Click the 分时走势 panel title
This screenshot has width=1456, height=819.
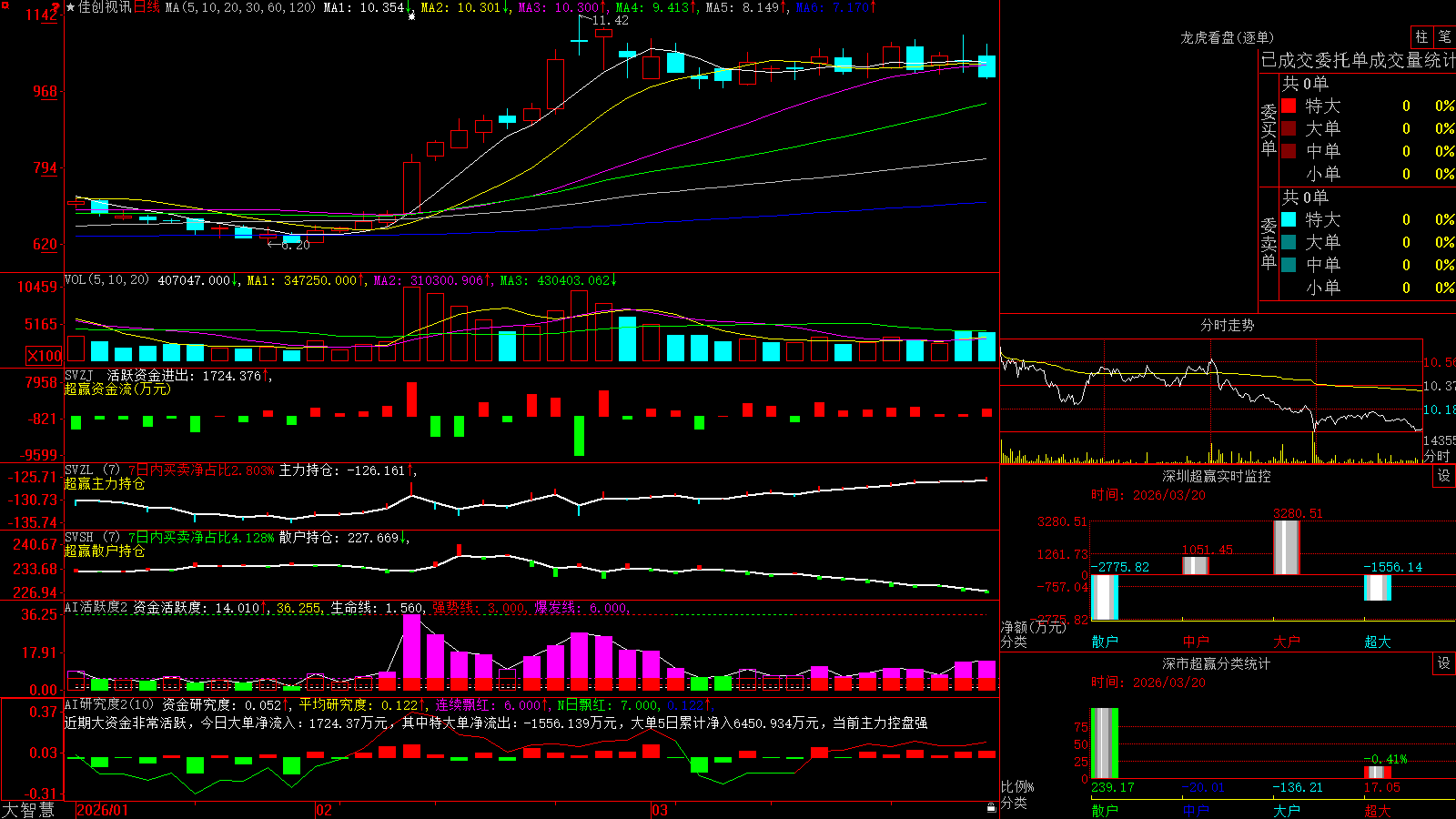tap(1227, 325)
